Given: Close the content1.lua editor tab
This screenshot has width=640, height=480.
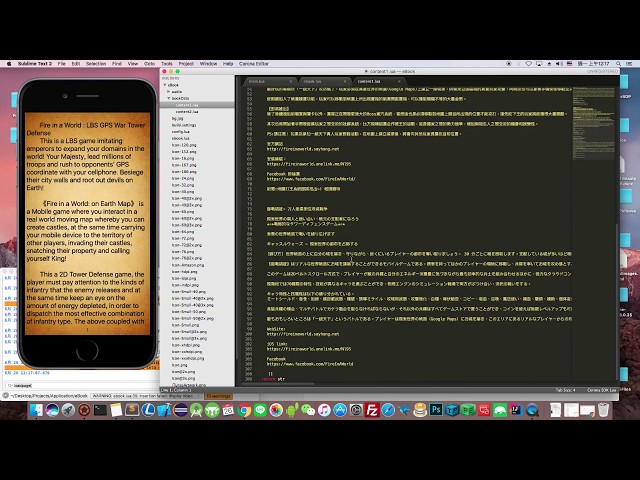Looking at the screenshot, I should click(x=399, y=81).
